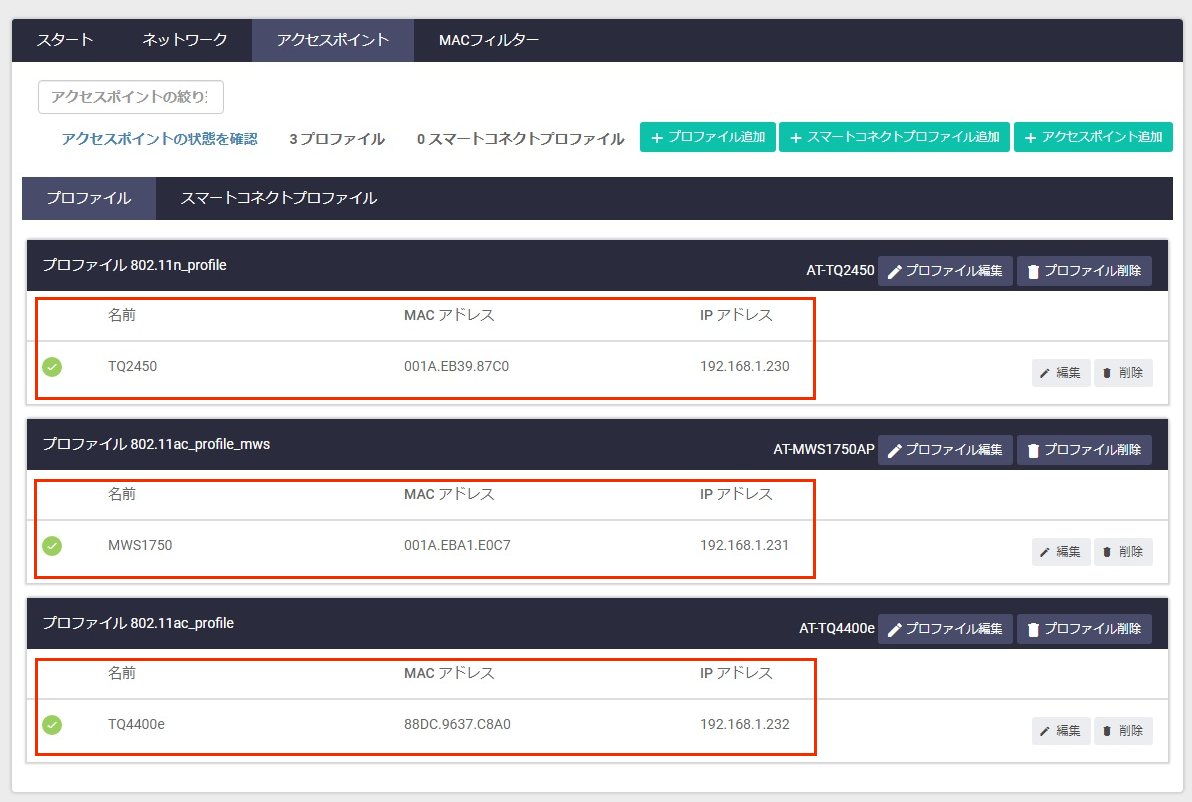Viewport: 1192px width, 802px height.
Task: Select the name TQ4400e
Action: (x=136, y=724)
